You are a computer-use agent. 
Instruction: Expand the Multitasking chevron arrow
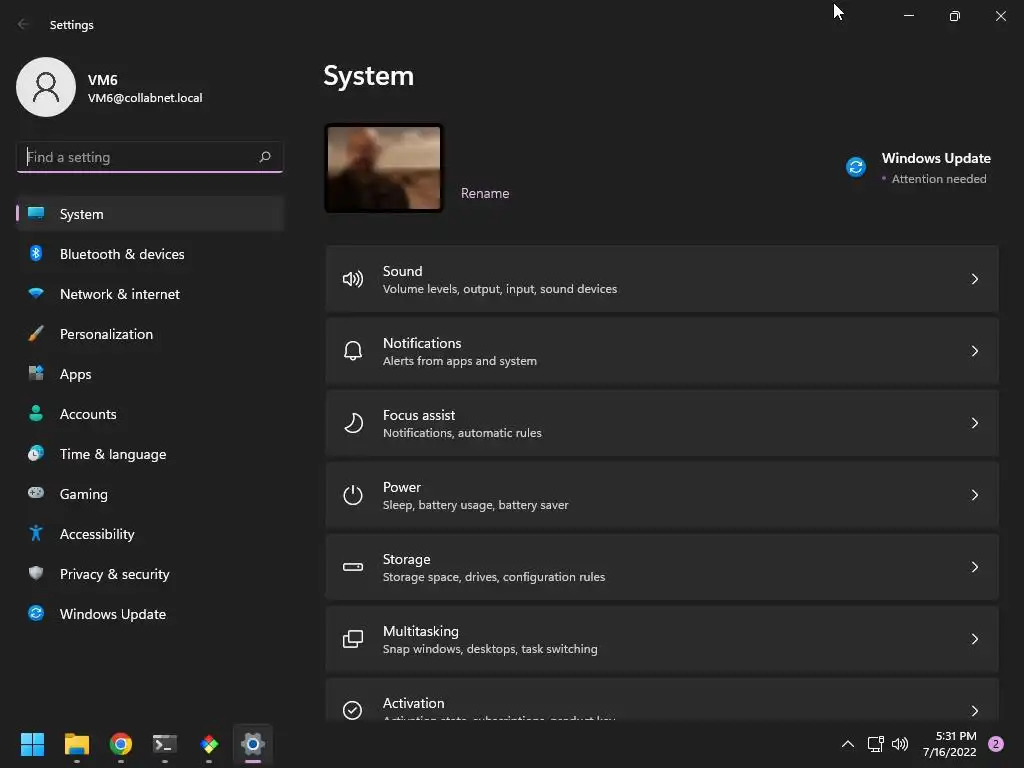point(974,639)
